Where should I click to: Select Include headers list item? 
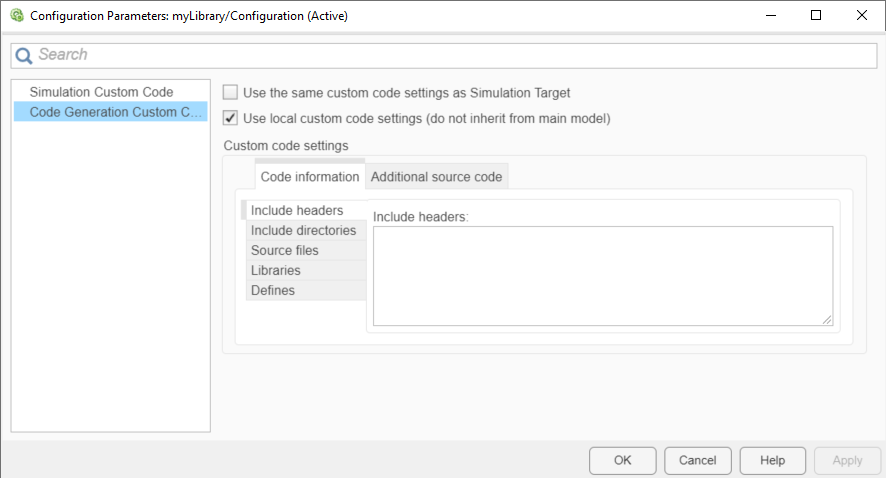297,210
